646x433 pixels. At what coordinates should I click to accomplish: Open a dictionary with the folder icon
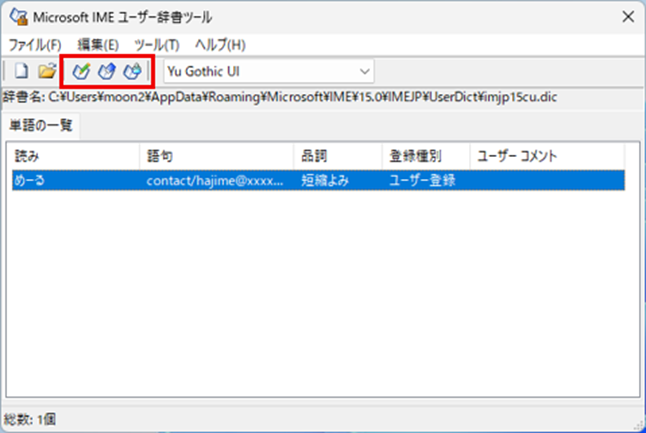click(47, 71)
